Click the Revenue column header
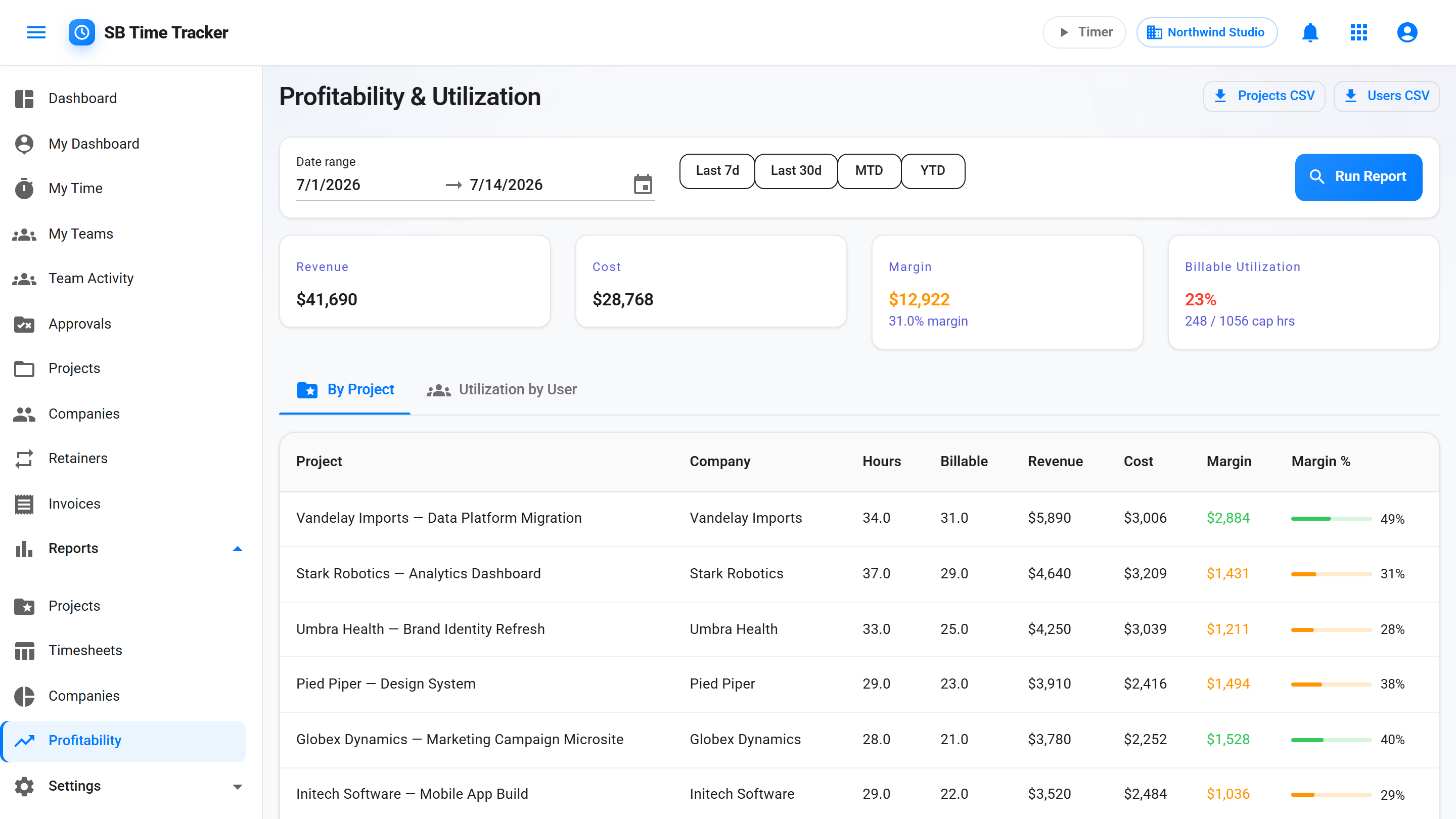1456x819 pixels. (x=1055, y=461)
